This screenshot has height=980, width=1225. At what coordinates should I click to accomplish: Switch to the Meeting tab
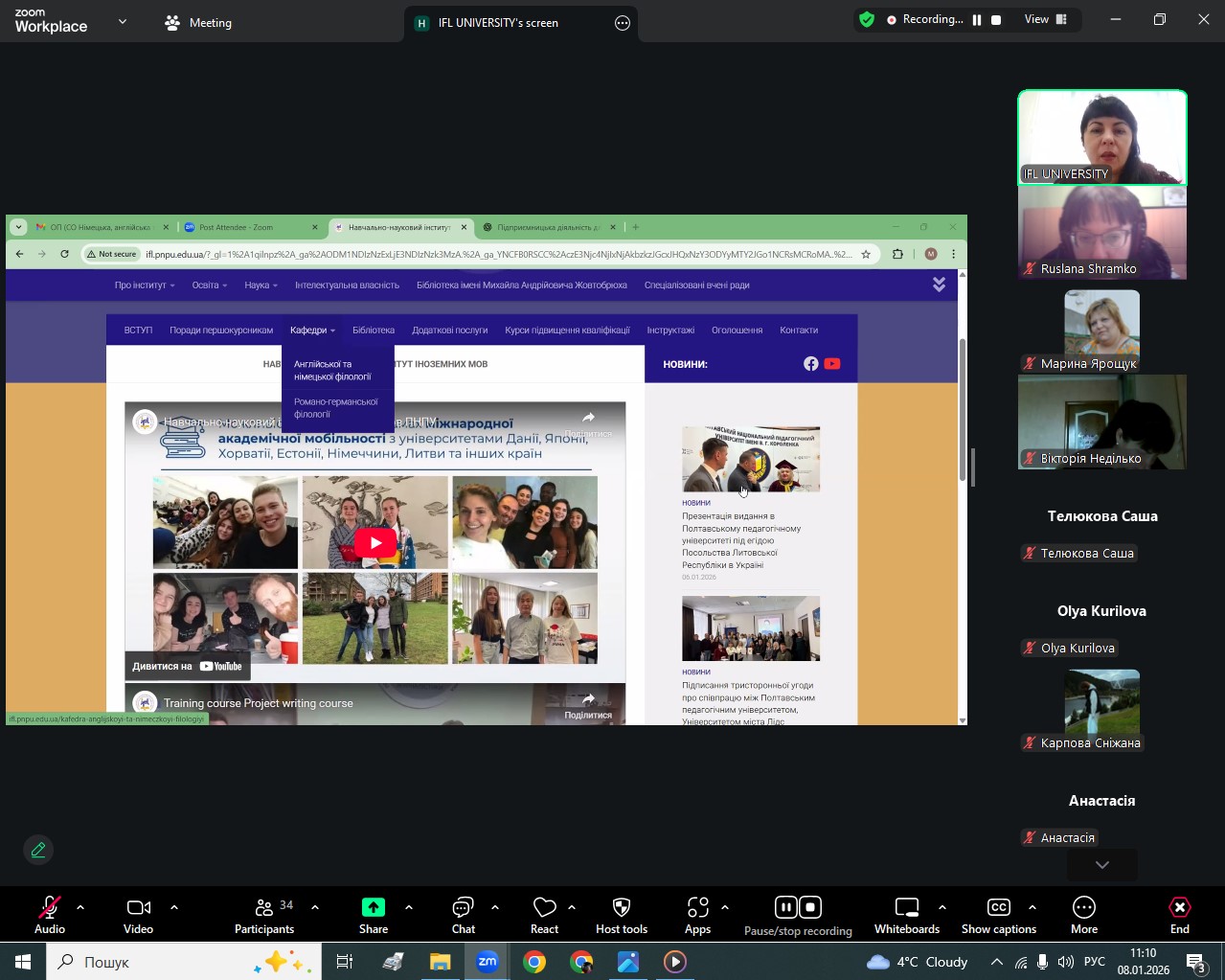198,23
